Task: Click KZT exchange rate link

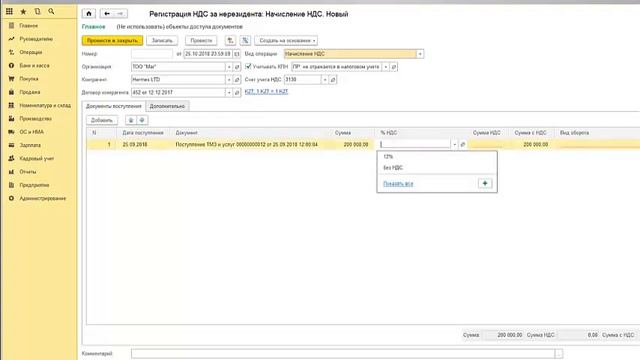Action: [266, 92]
